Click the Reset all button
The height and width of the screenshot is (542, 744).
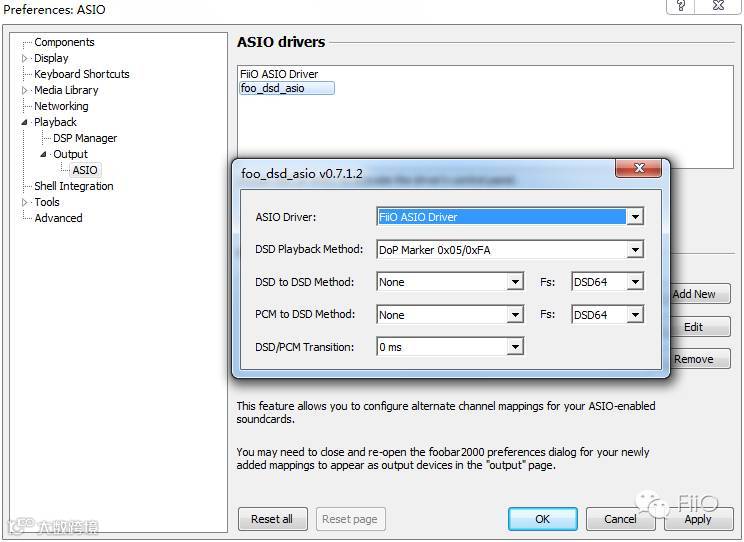coord(272,519)
